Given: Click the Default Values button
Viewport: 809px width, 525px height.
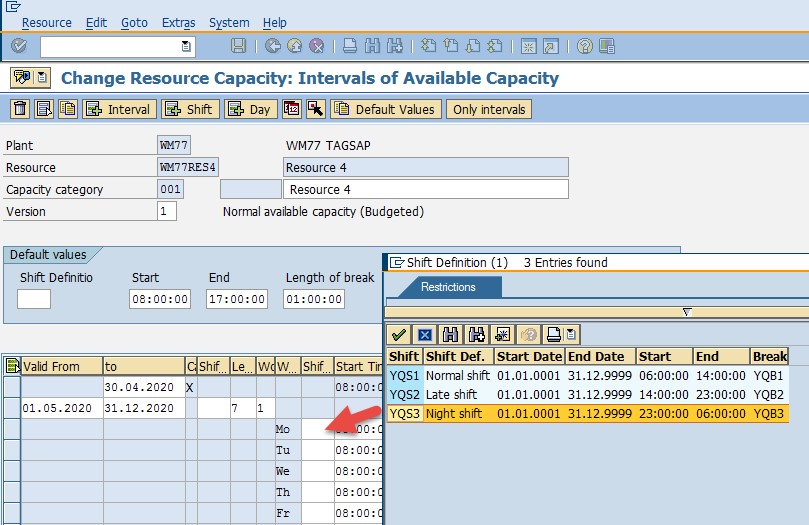Looking at the screenshot, I should click(386, 109).
